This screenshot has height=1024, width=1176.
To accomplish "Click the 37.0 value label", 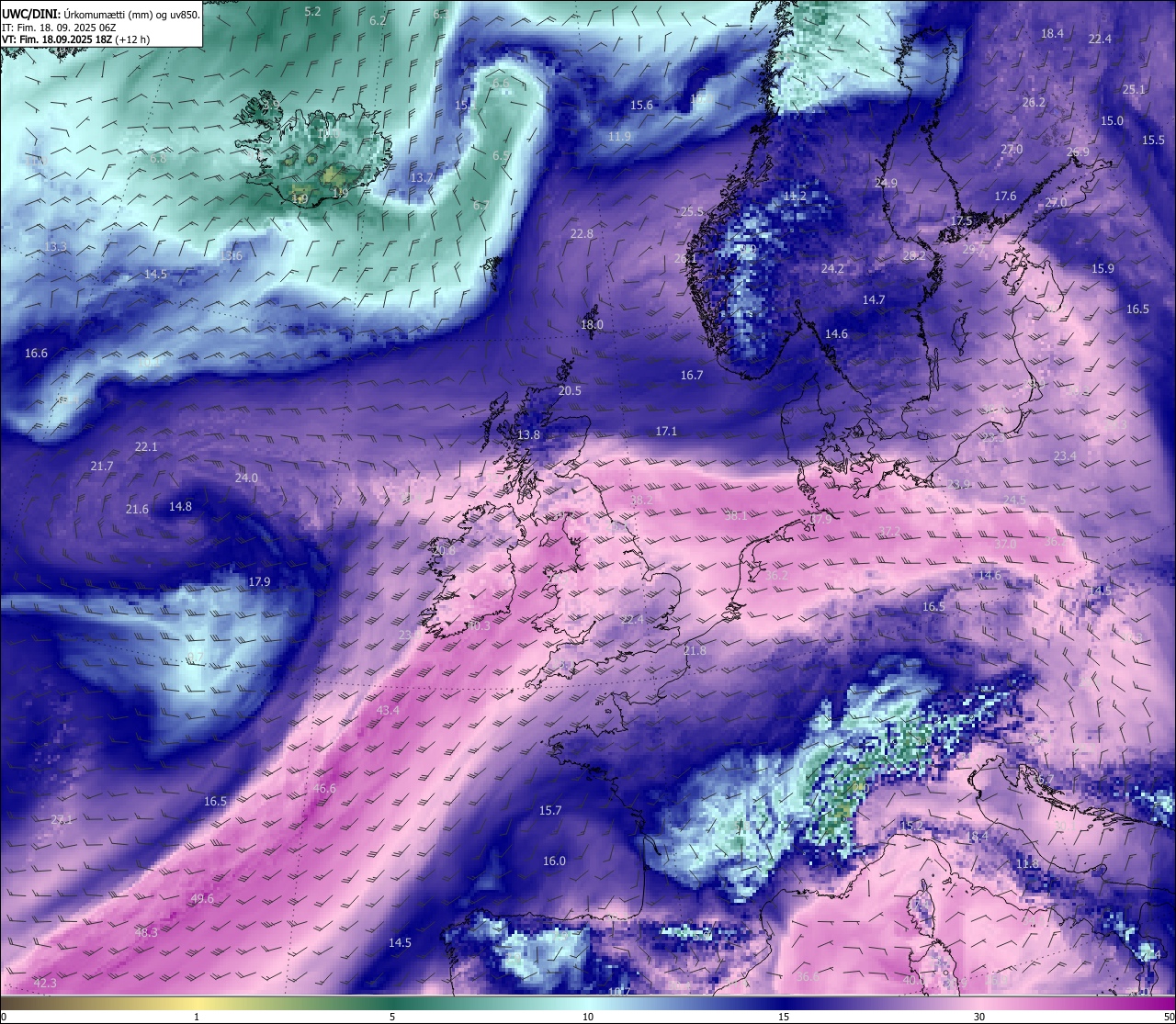I will tap(1006, 545).
